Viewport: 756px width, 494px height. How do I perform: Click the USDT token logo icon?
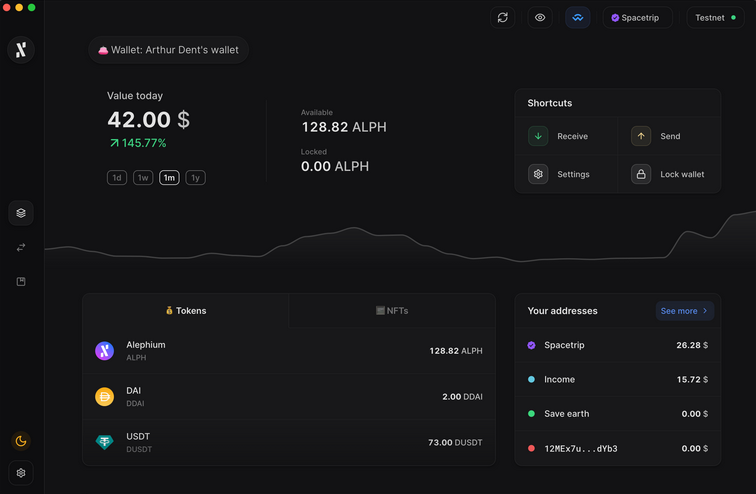click(105, 442)
